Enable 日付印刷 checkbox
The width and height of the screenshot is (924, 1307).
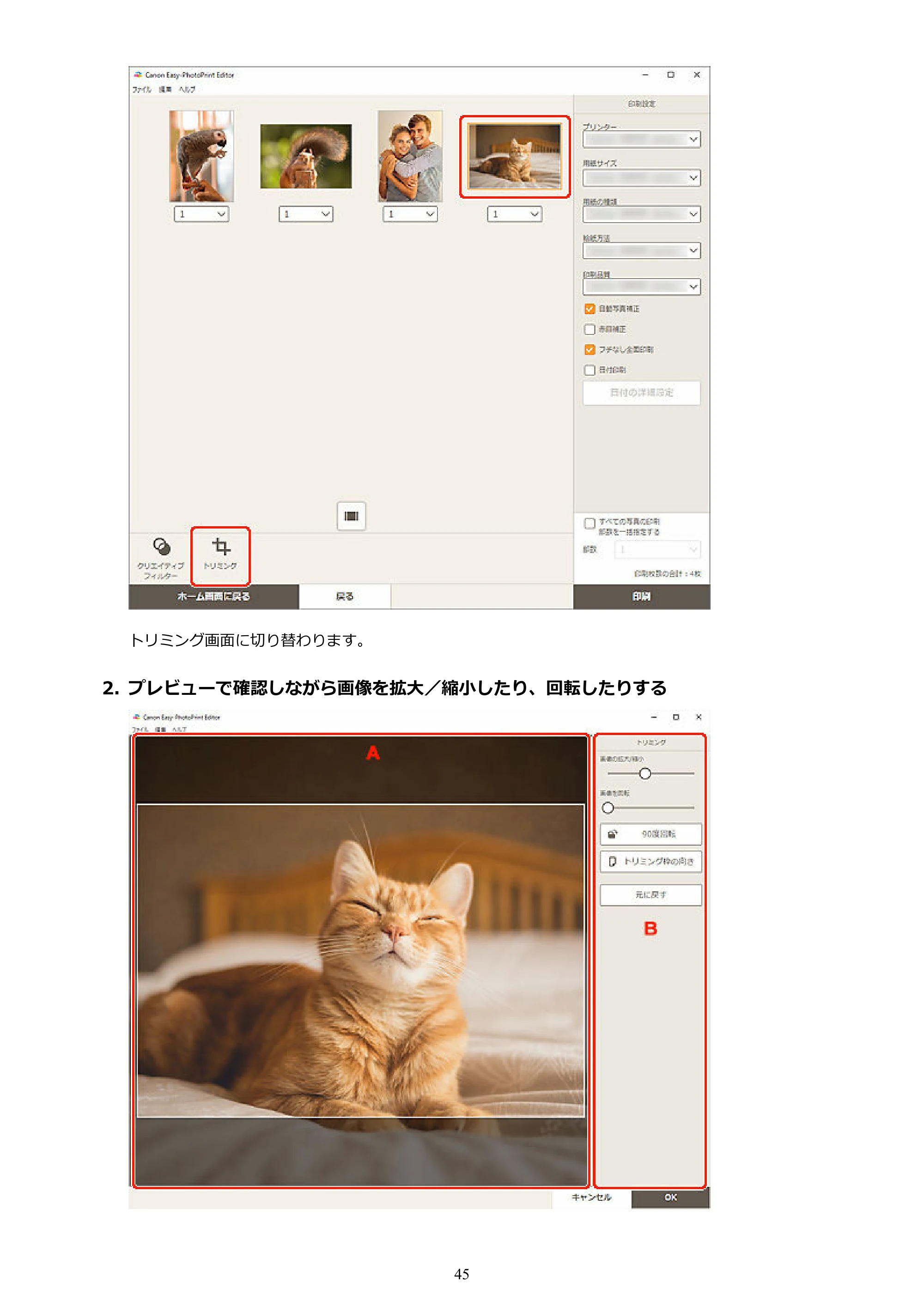click(590, 370)
